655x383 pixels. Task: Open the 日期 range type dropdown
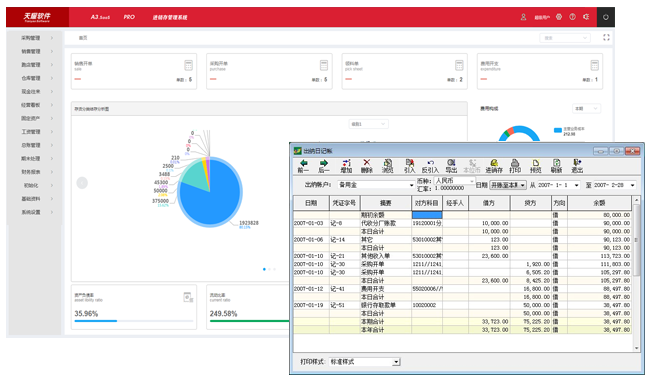tap(508, 185)
